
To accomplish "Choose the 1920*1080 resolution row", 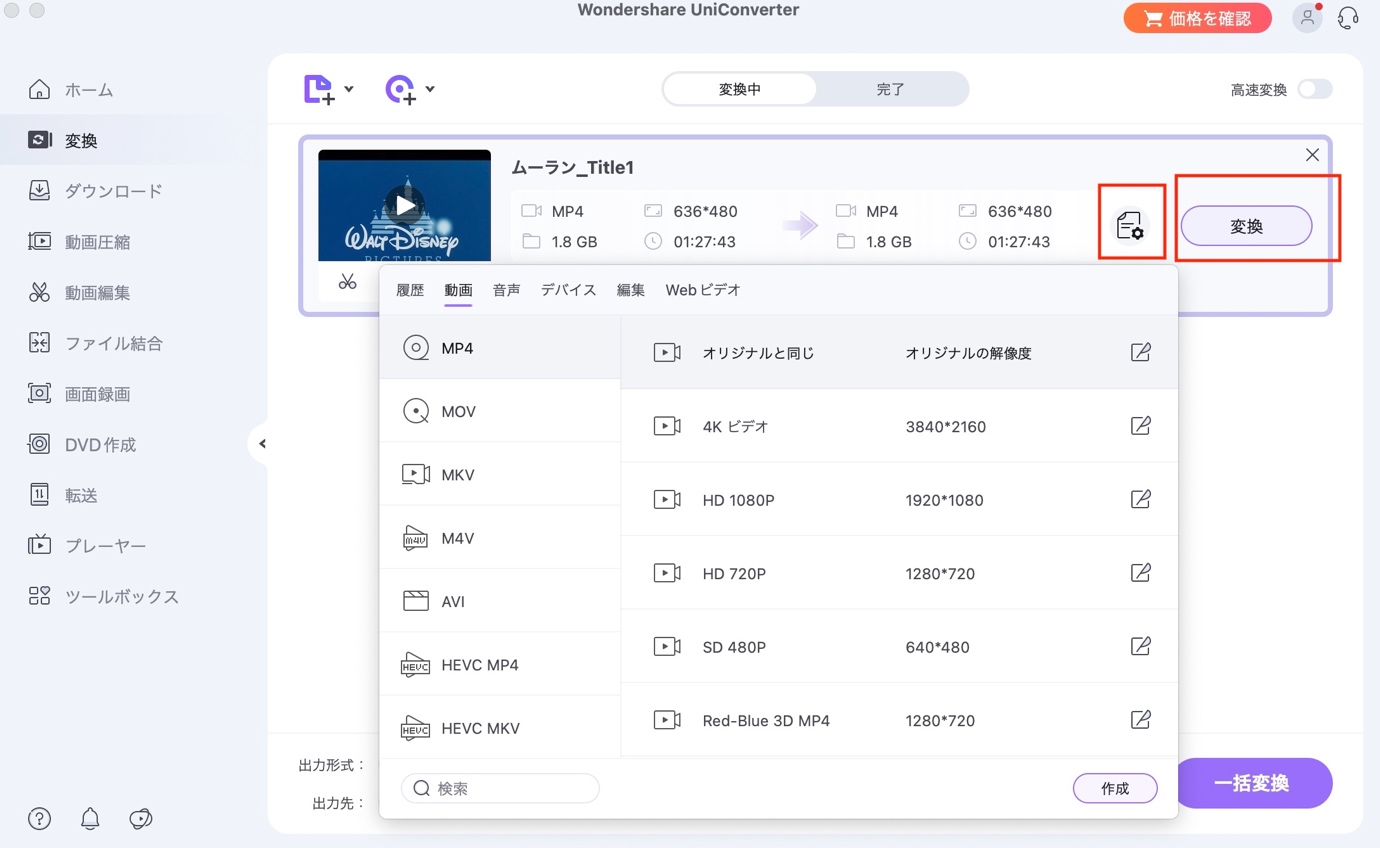I will (899, 499).
